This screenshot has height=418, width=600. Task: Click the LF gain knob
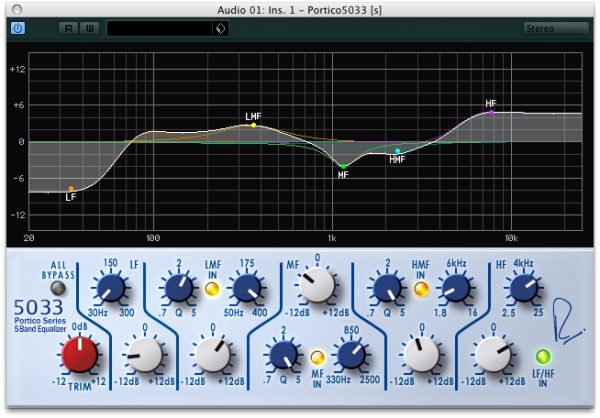tap(145, 354)
